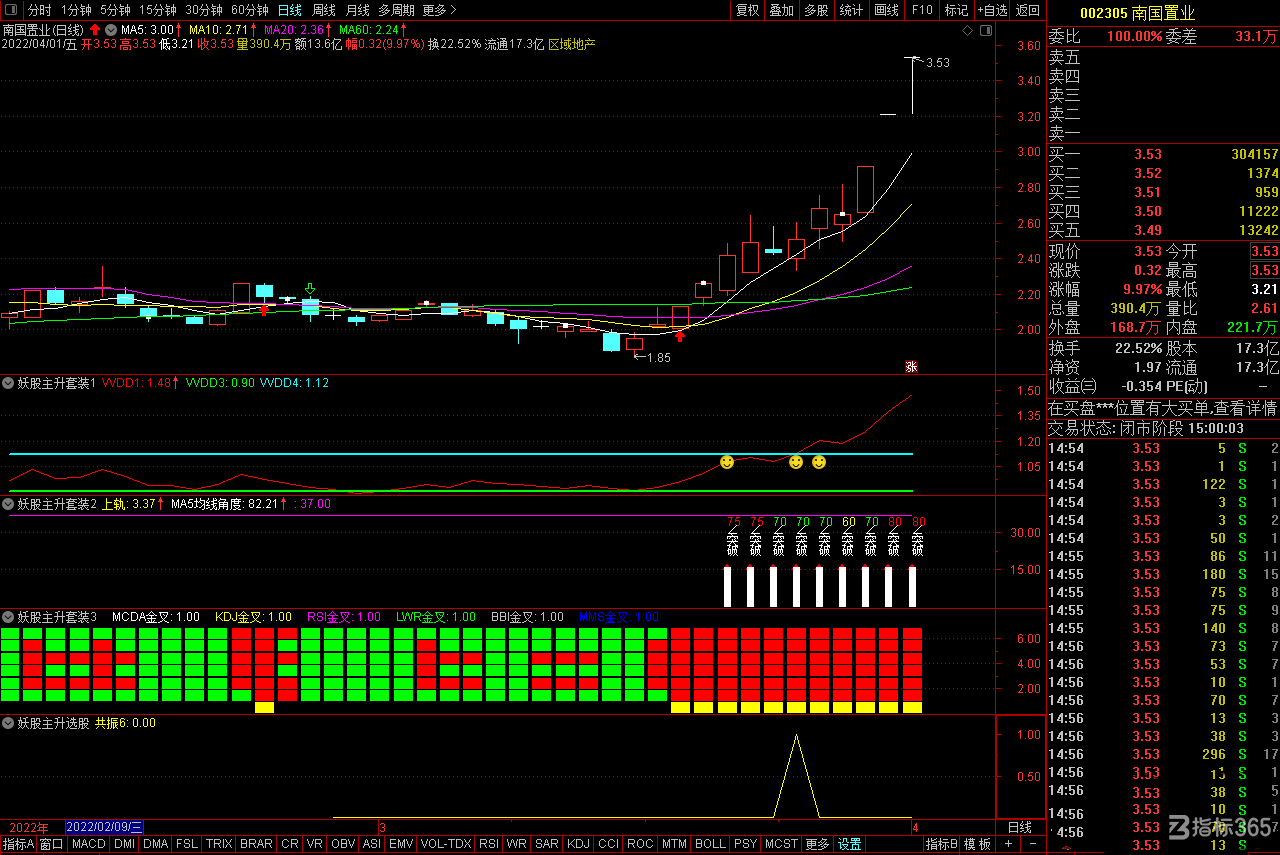Select the 15分钟 period

point(157,10)
